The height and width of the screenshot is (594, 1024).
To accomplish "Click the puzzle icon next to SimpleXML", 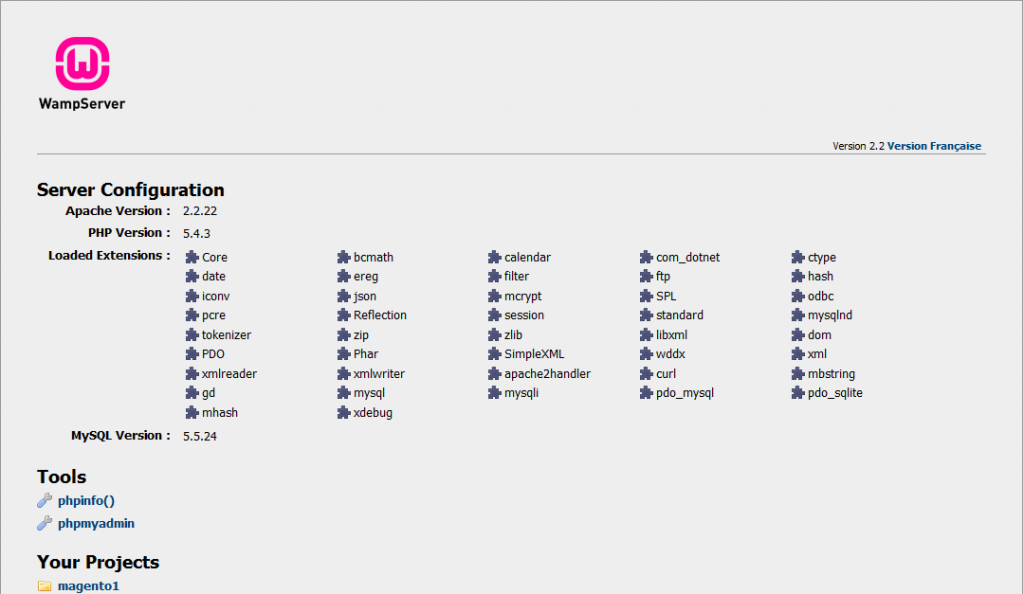I will click(495, 354).
